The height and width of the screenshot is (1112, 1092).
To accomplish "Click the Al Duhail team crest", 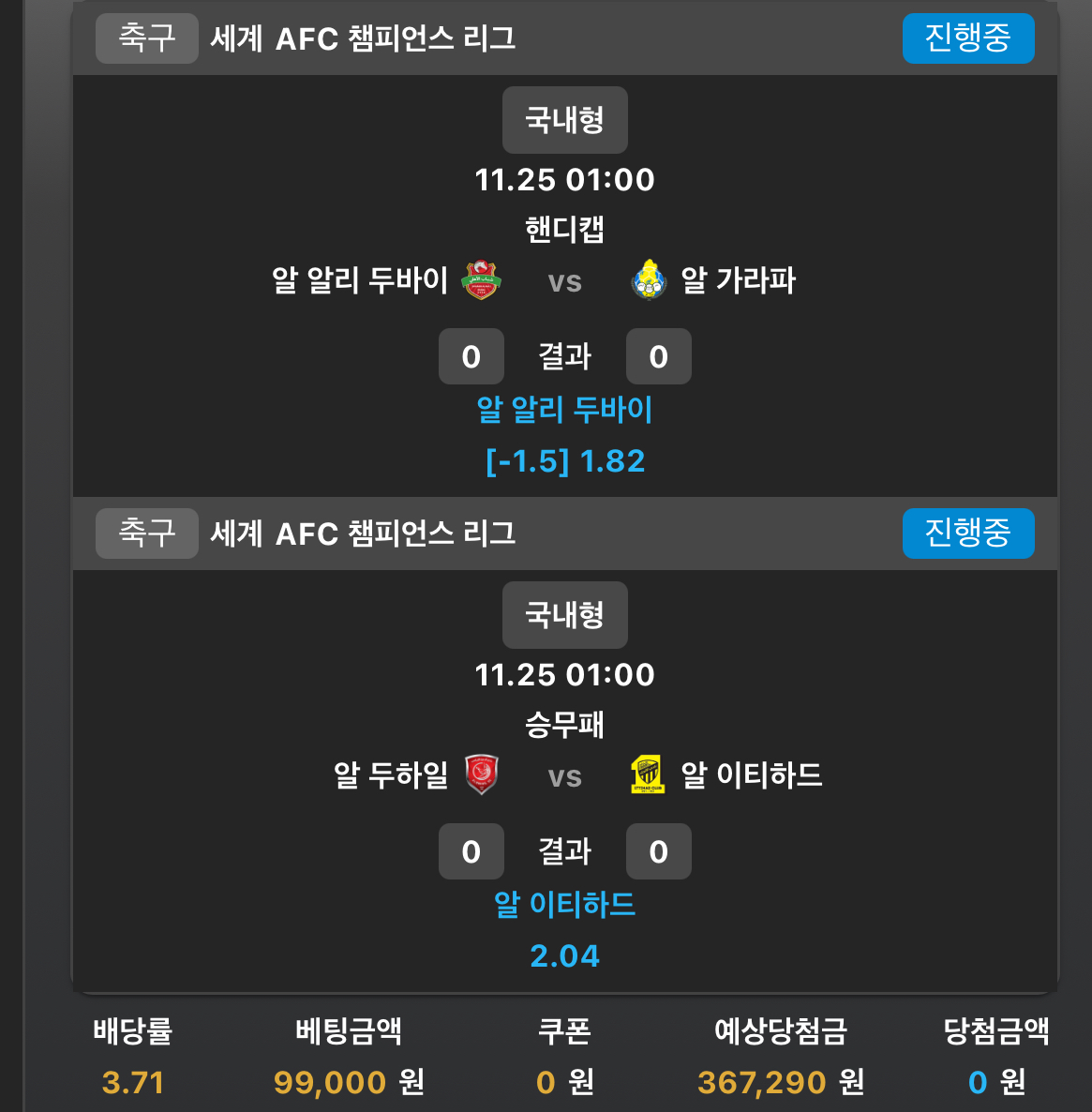I will tap(482, 775).
